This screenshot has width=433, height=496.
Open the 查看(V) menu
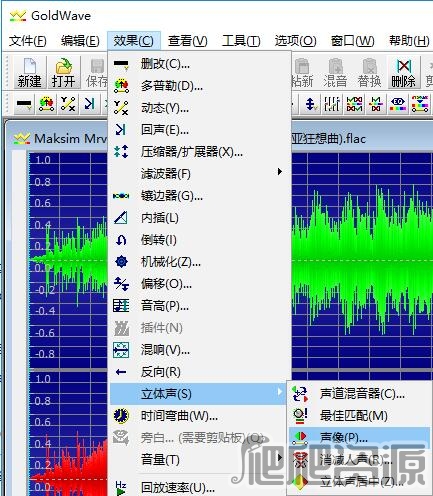tap(187, 41)
